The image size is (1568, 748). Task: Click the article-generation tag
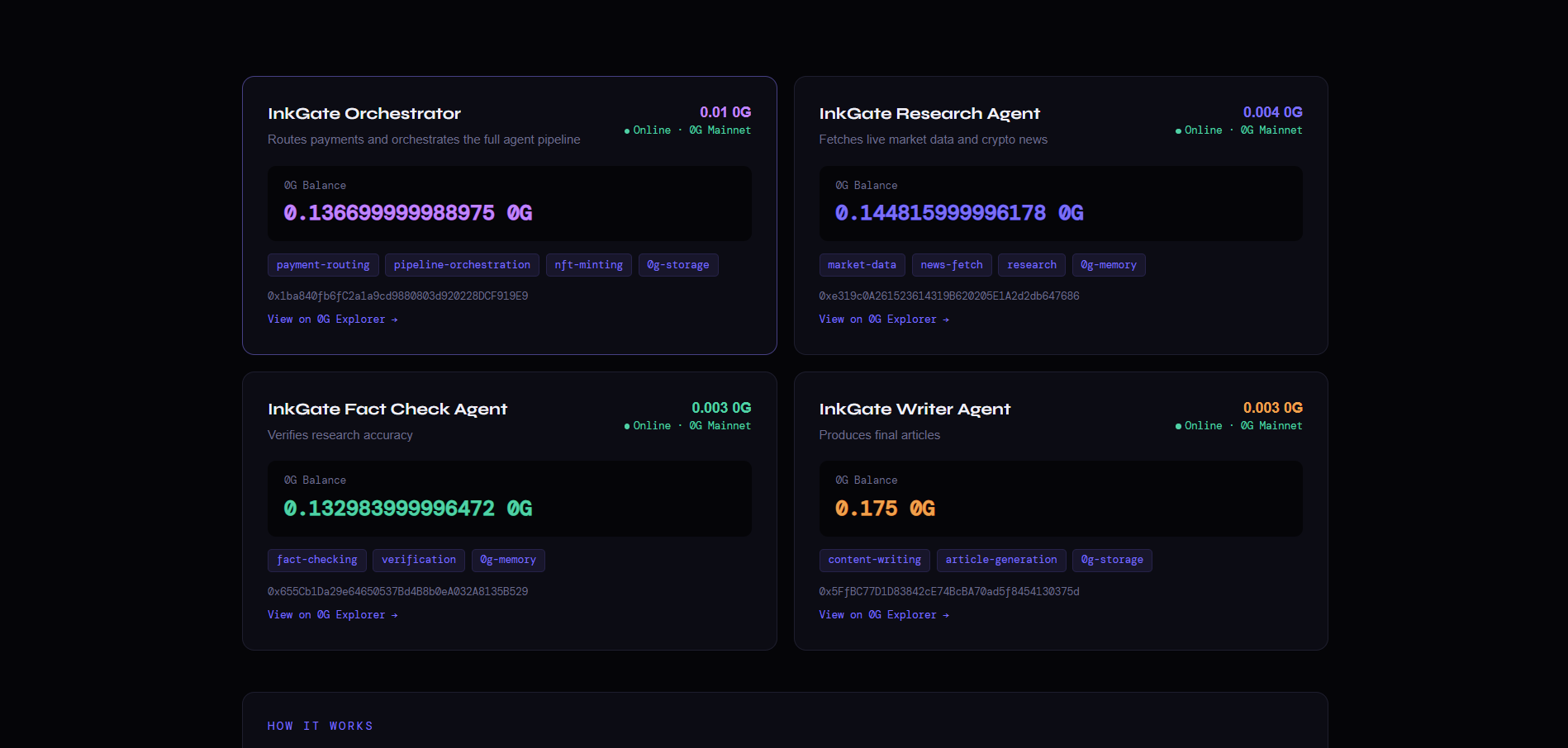1001,561
